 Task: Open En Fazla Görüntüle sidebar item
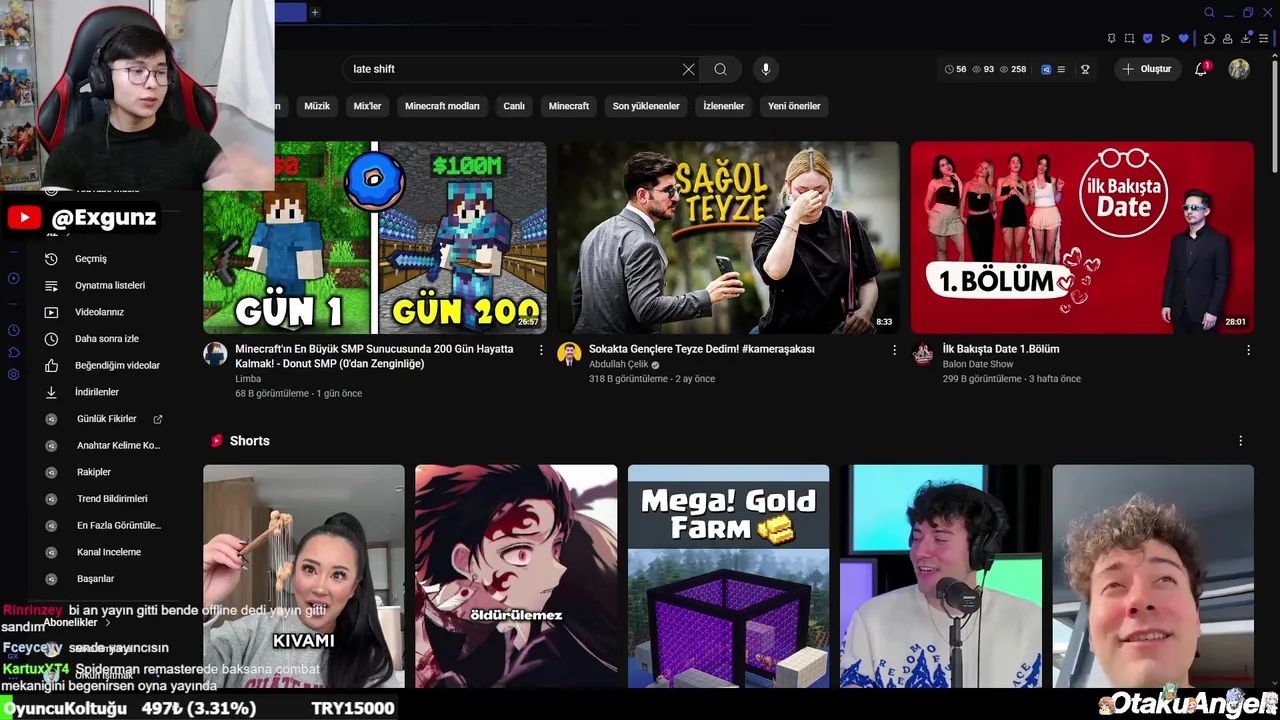coord(103,525)
